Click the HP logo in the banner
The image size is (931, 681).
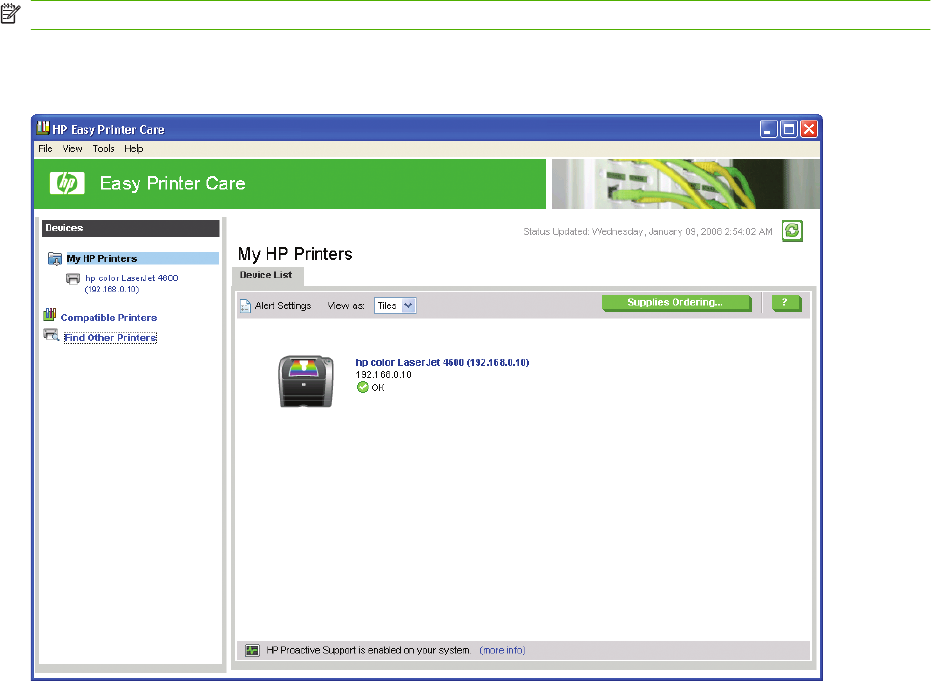67,183
